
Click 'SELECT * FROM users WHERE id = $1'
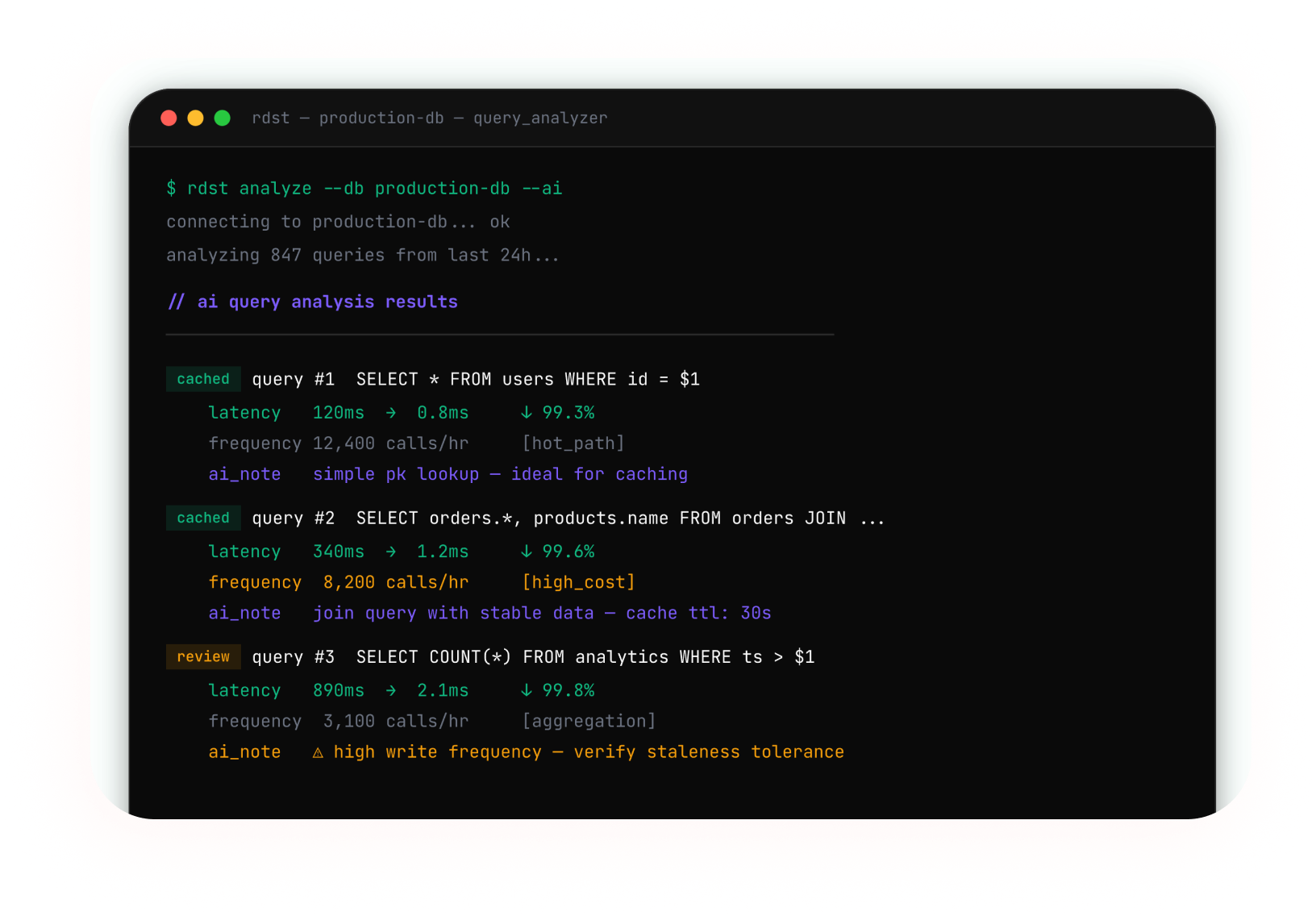click(528, 380)
